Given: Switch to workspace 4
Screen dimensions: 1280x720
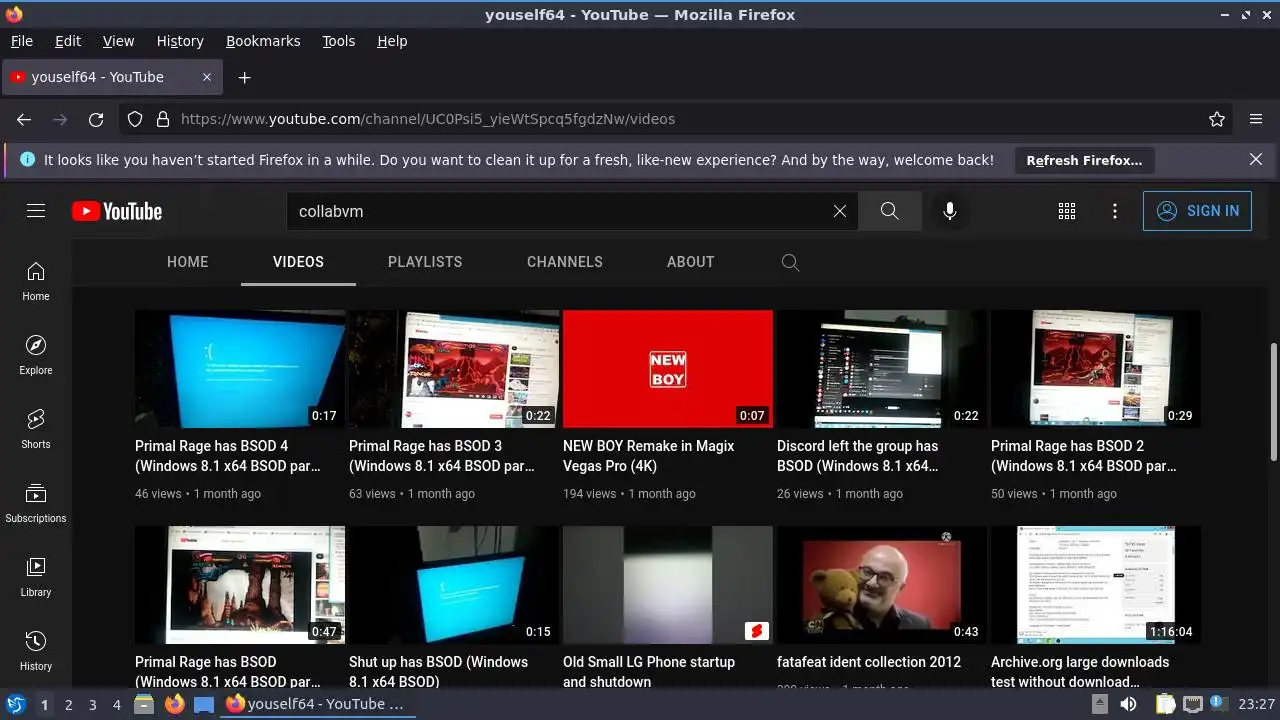Looking at the screenshot, I should pyautogui.click(x=117, y=704).
